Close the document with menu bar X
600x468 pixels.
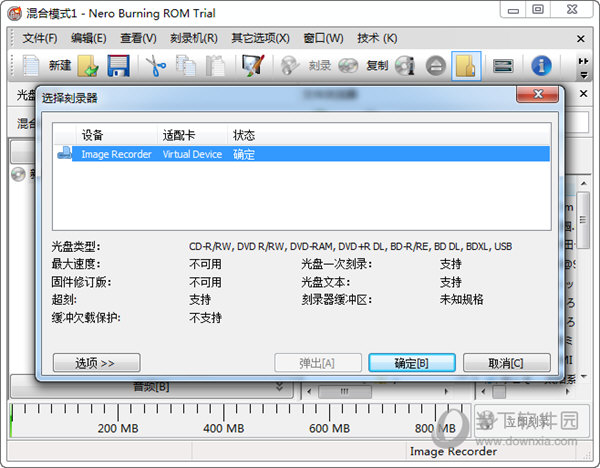(x=580, y=39)
